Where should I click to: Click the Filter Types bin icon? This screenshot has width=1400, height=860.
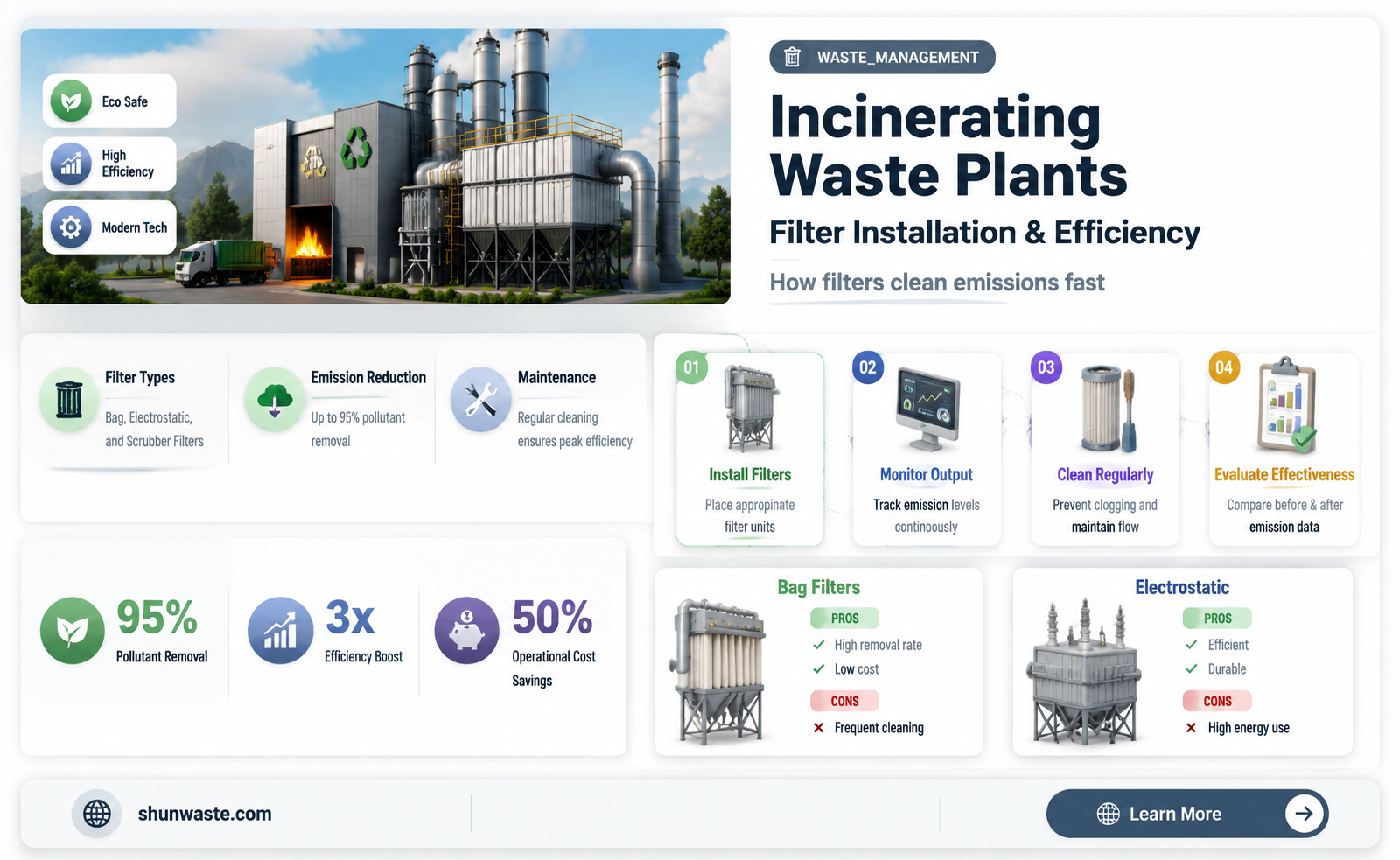69,400
